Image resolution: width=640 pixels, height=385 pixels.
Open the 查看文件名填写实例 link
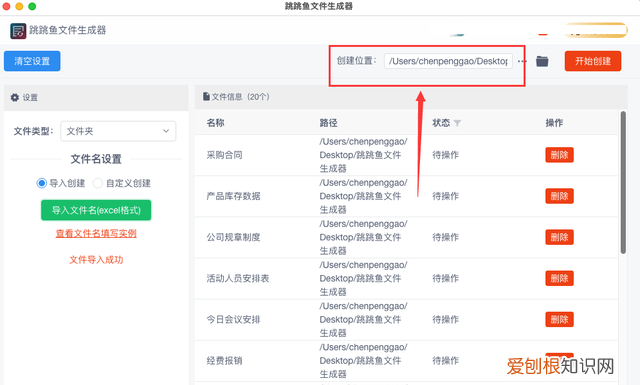[96, 233]
